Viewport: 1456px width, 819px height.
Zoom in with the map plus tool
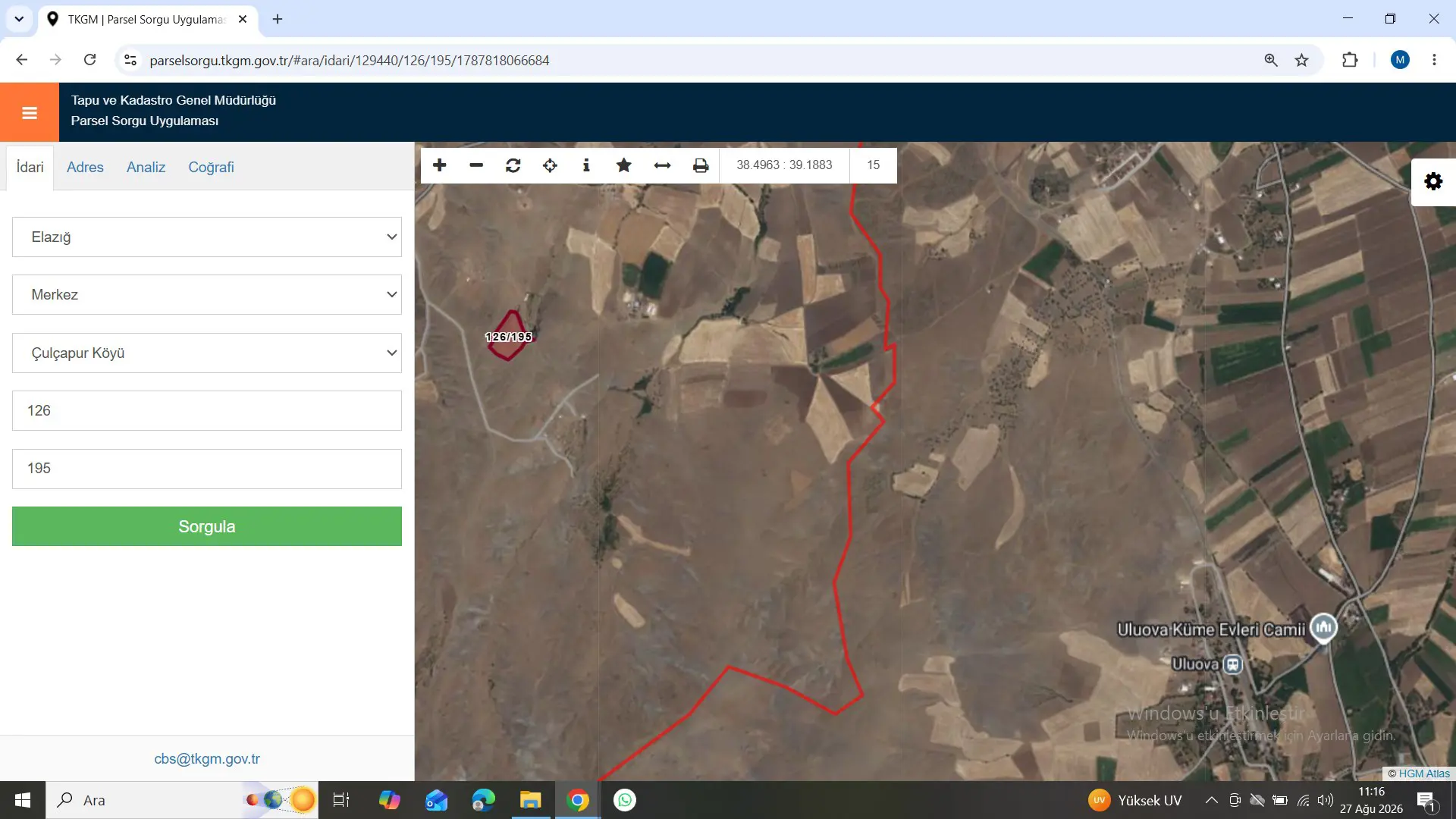(x=440, y=165)
